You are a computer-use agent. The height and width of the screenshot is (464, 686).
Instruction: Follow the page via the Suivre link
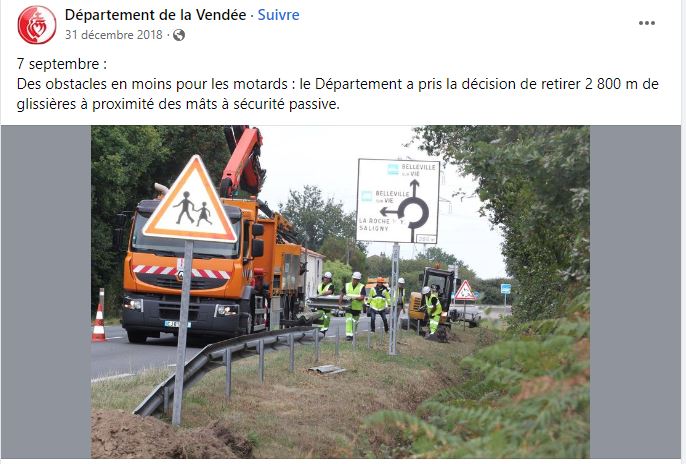point(278,15)
